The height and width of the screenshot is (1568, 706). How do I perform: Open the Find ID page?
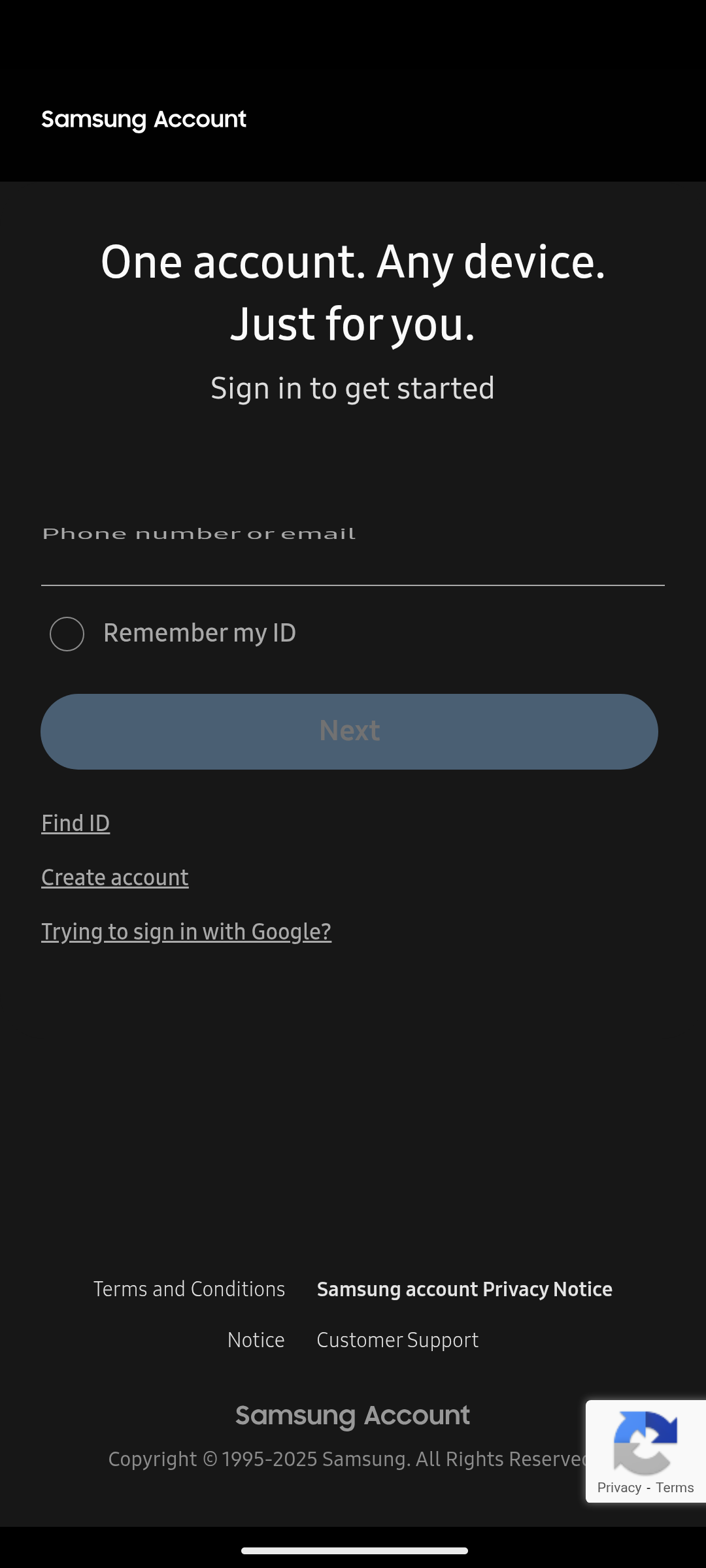click(75, 823)
